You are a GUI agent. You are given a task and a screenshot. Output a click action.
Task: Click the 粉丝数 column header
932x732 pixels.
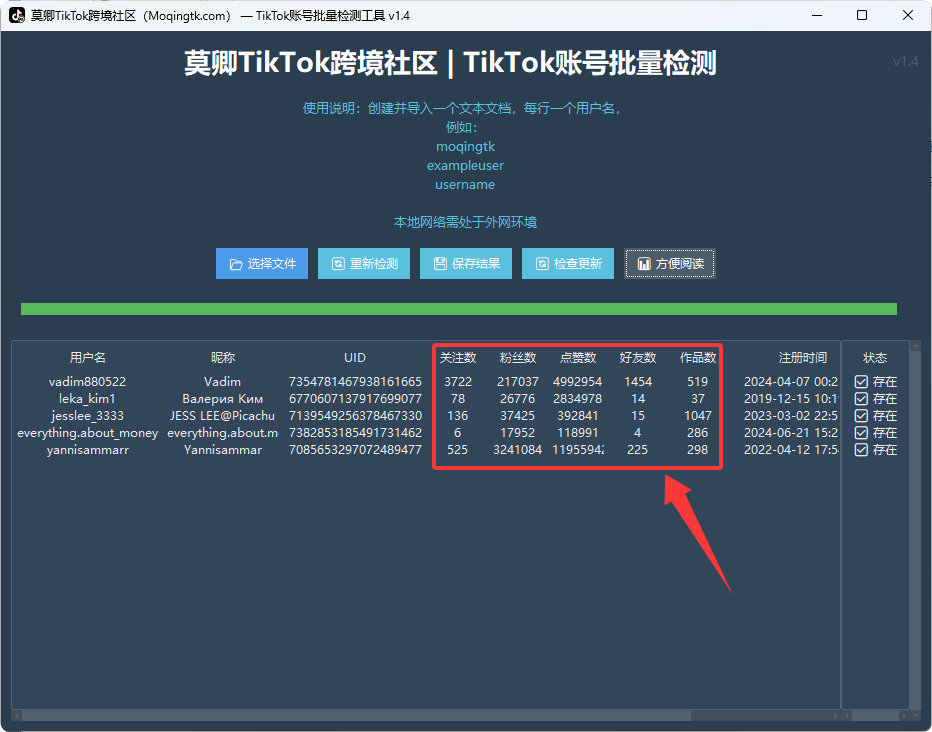518,358
